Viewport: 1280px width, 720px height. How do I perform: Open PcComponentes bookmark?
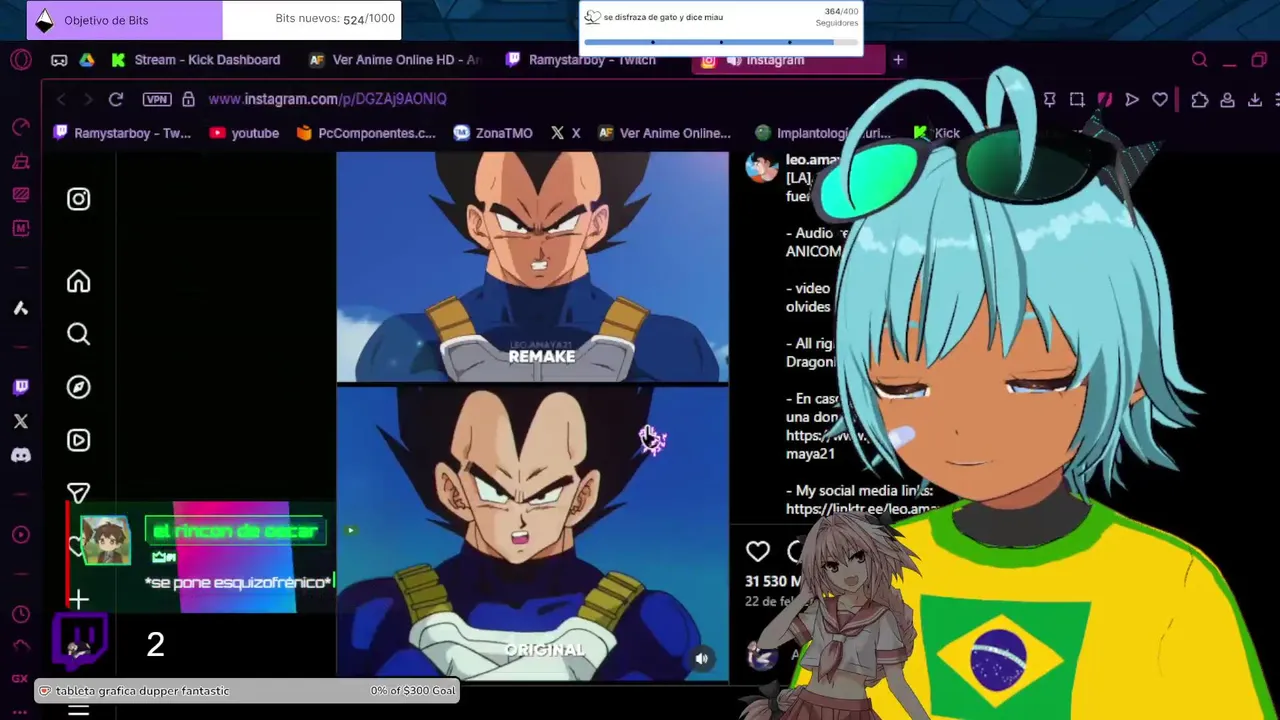tap(366, 133)
